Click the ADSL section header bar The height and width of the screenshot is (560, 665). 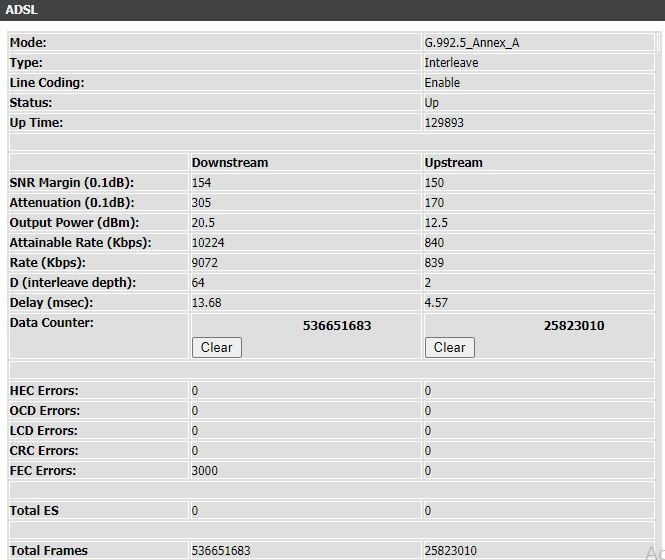pos(330,10)
